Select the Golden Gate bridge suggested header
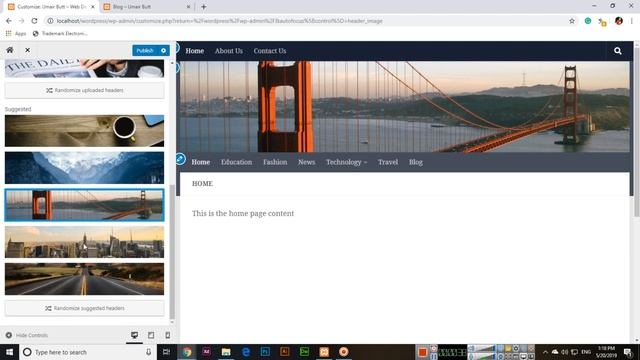Screen dimensions: 640x360 [x=84, y=205]
